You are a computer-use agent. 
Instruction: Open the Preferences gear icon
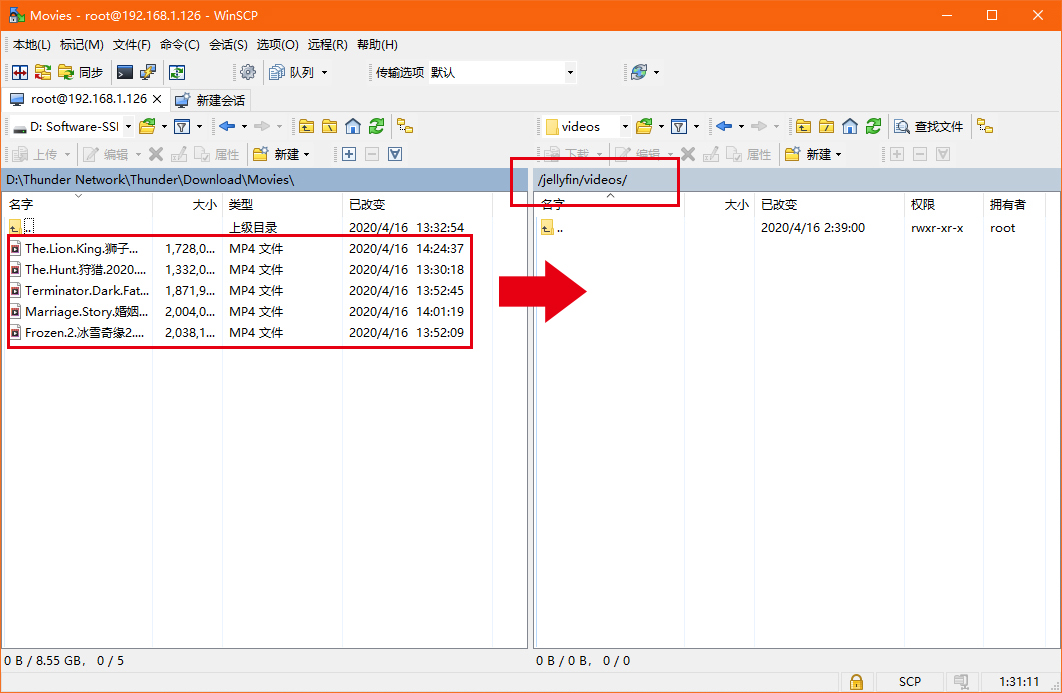[x=248, y=72]
